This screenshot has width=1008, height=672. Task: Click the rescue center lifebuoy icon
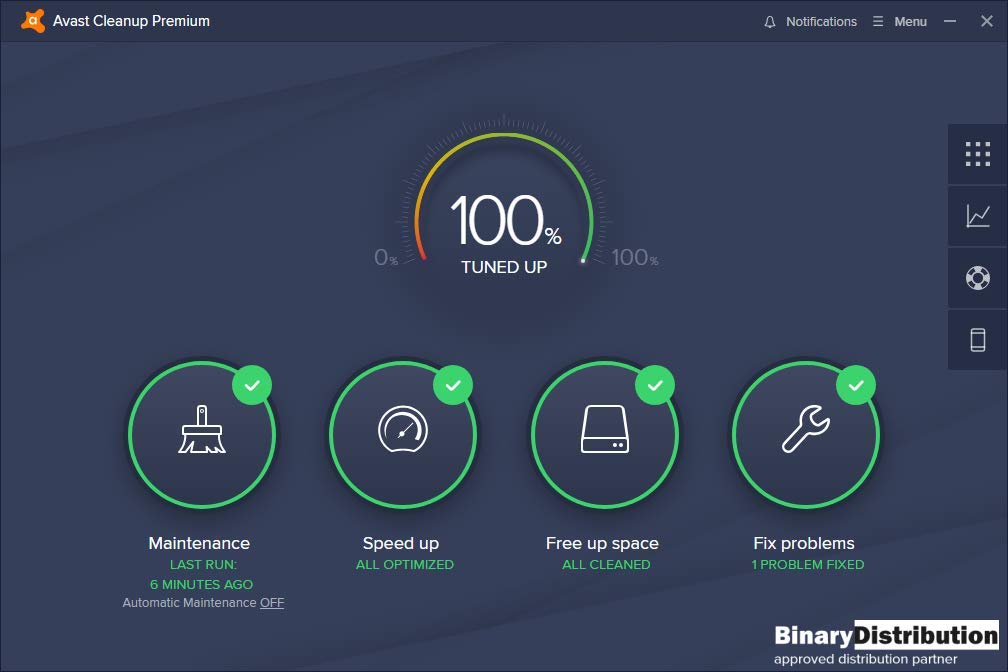[977, 278]
